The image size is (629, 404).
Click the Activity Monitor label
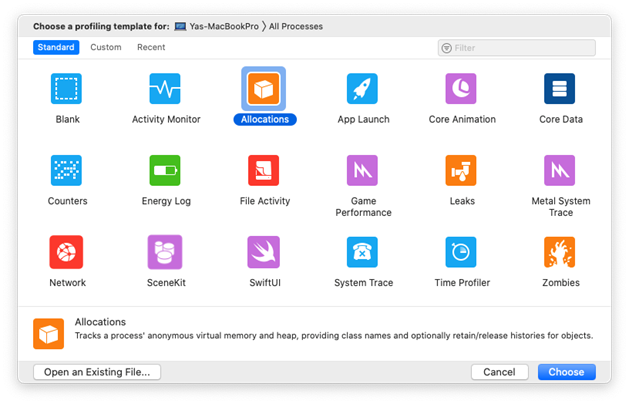tap(166, 120)
